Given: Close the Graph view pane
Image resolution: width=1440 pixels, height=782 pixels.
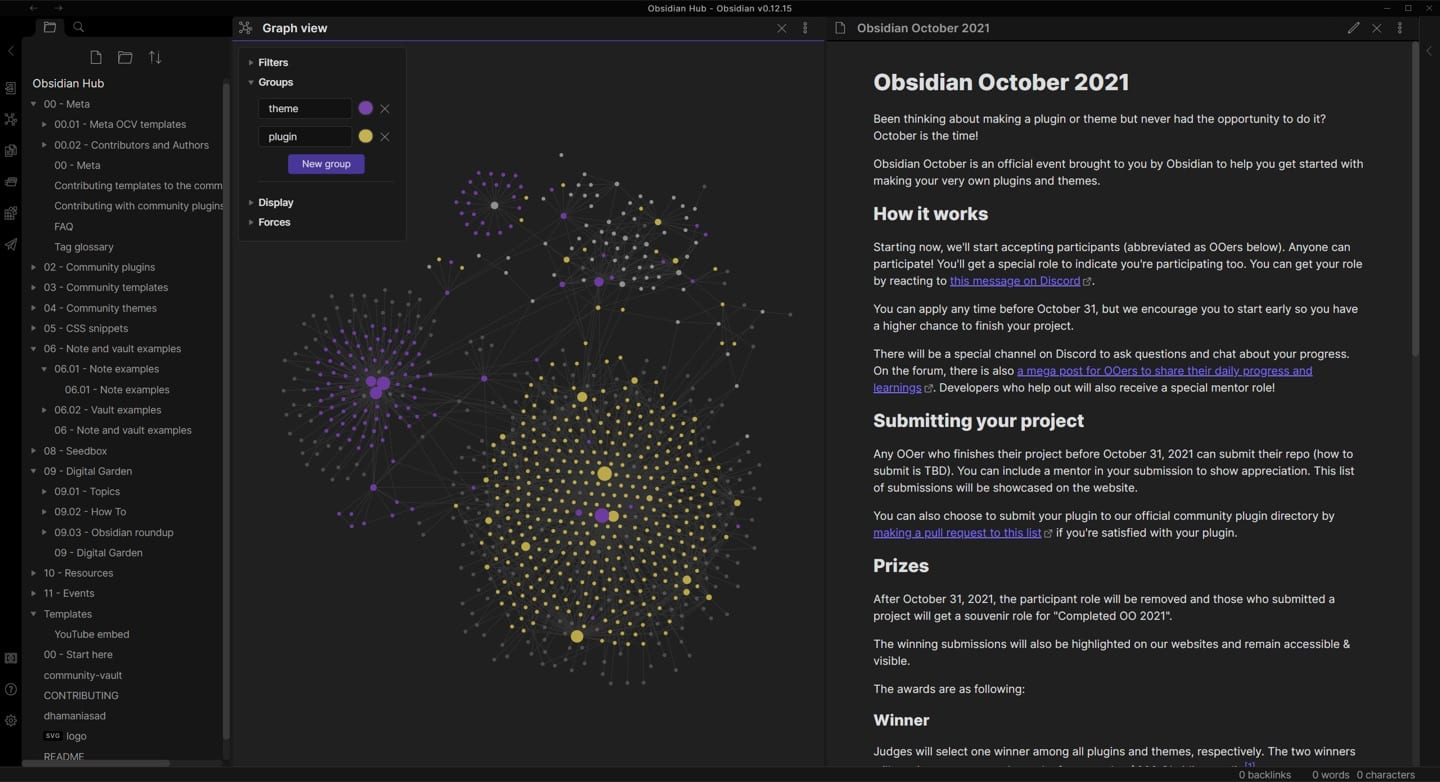Looking at the screenshot, I should [782, 28].
